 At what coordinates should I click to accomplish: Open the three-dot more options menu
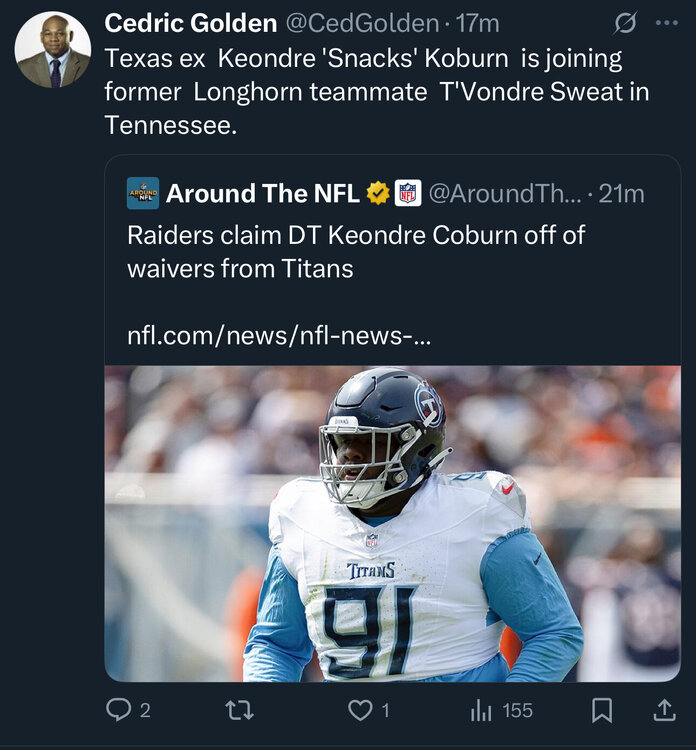[x=665, y=23]
